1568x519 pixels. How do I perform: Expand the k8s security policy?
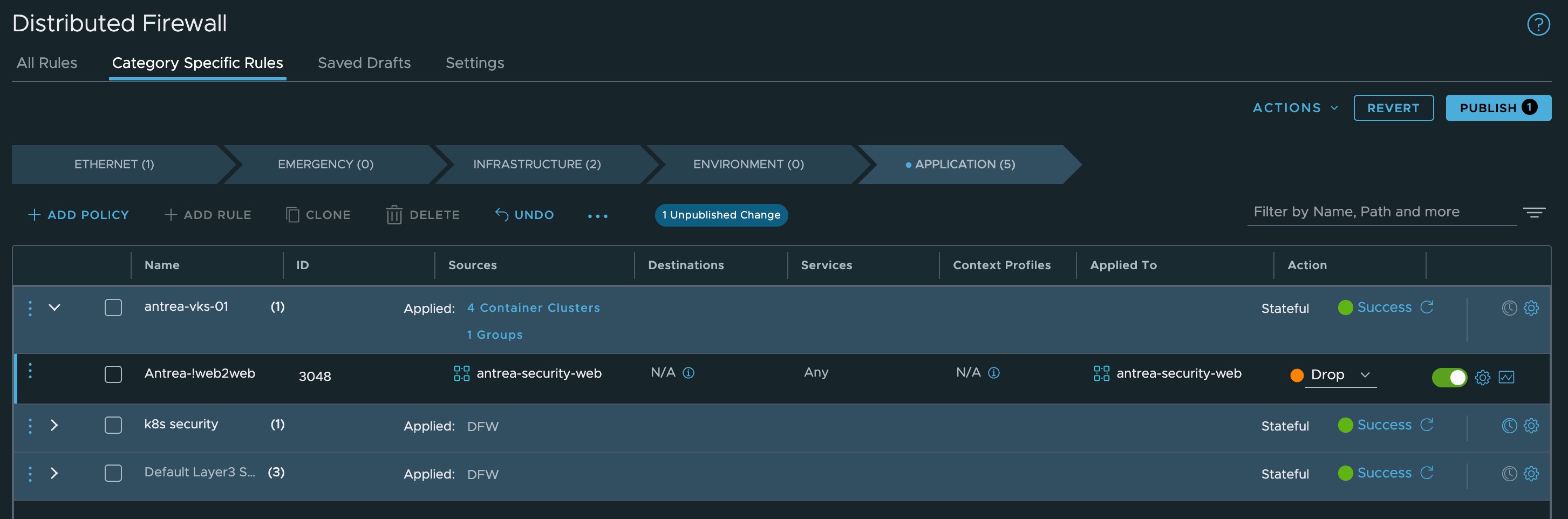point(54,425)
